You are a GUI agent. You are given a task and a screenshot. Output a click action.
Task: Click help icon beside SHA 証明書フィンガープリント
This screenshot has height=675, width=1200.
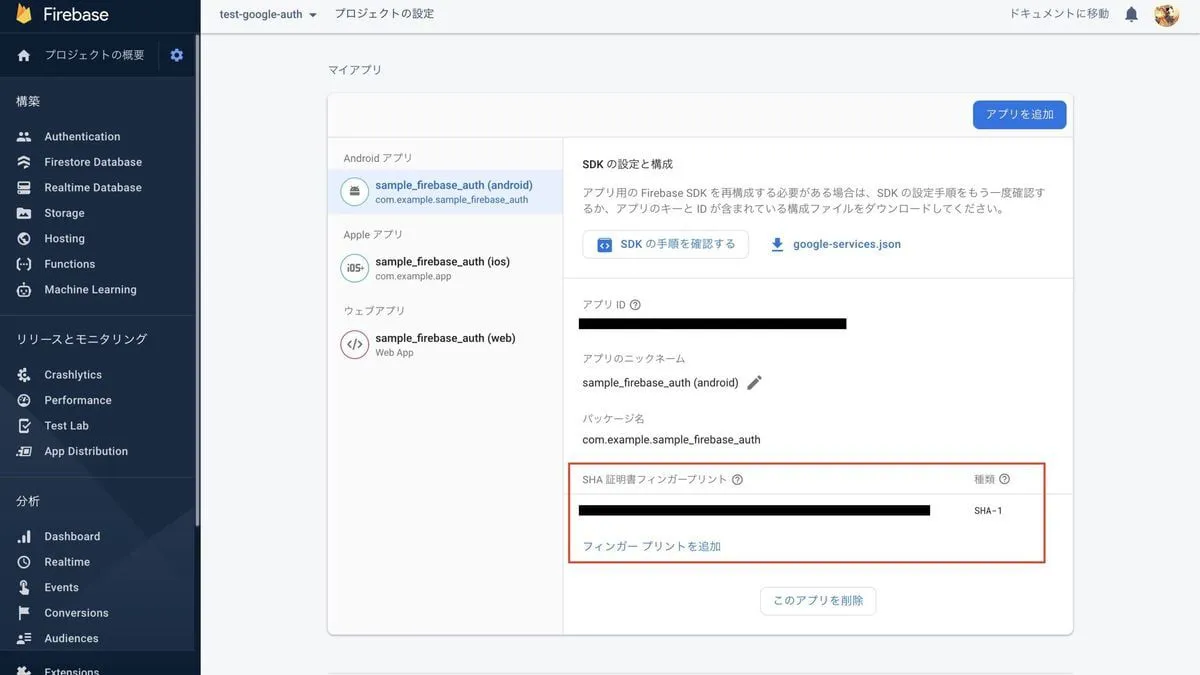(x=737, y=480)
